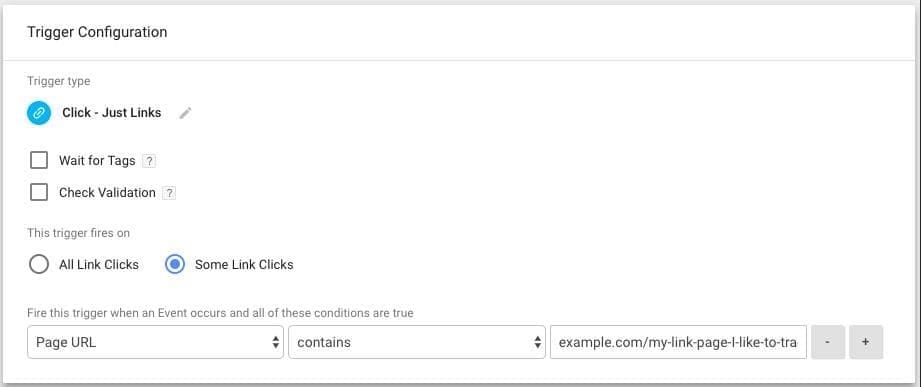Image resolution: width=921 pixels, height=387 pixels.
Task: Tick the Check Validation checkbox
Action: click(x=39, y=192)
